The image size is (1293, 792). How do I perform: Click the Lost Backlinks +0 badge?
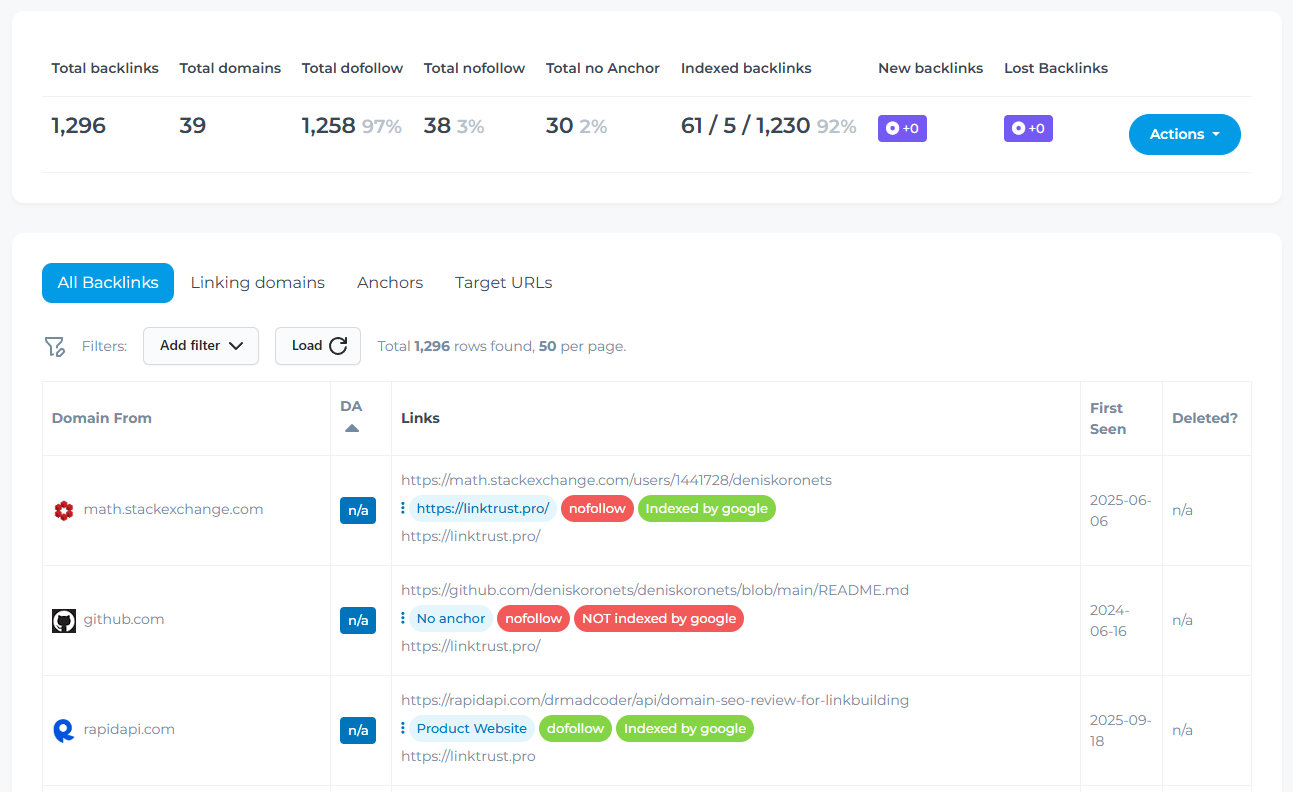(x=1028, y=129)
